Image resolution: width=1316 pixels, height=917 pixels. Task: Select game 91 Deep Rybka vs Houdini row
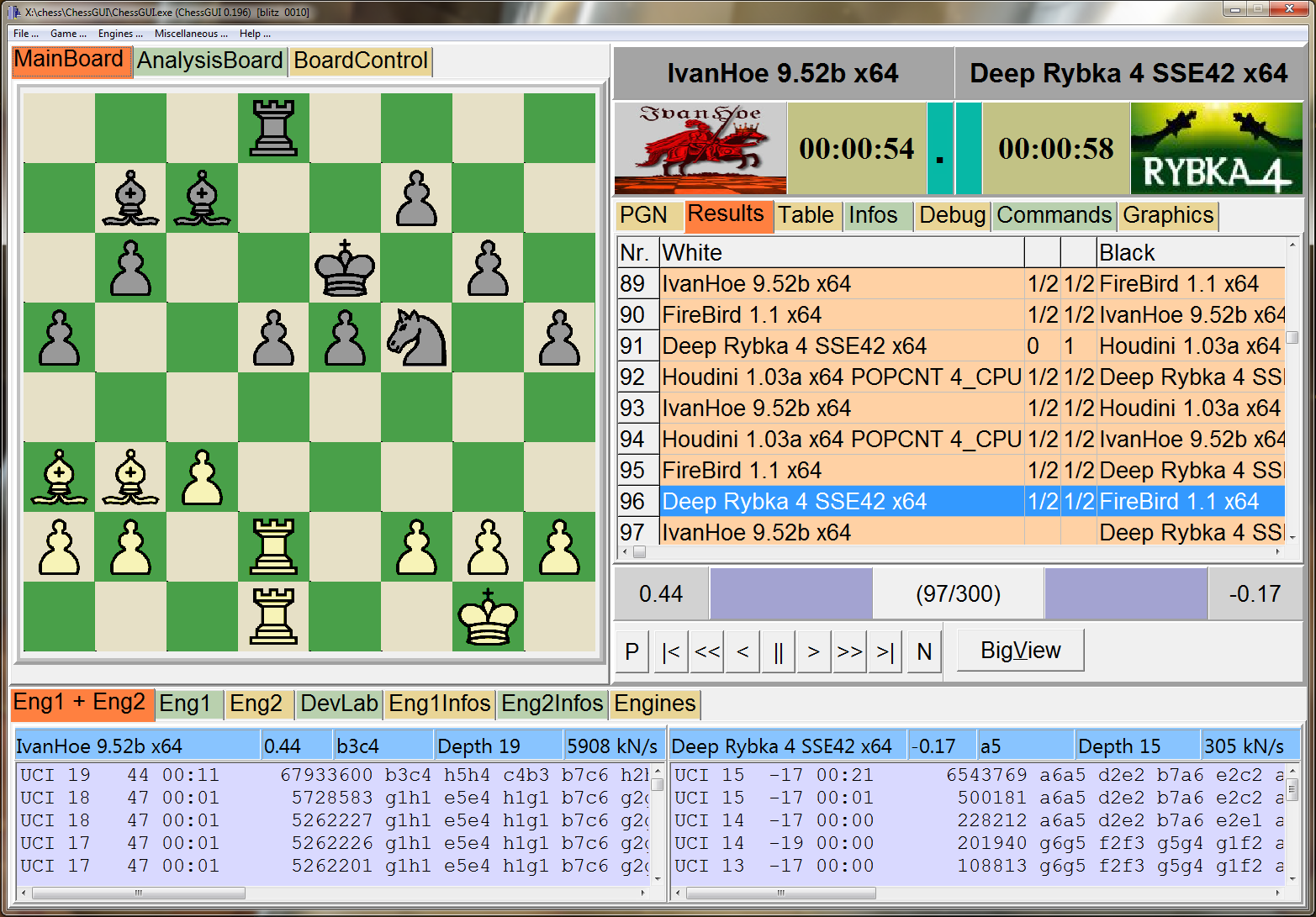pyautogui.click(x=951, y=346)
